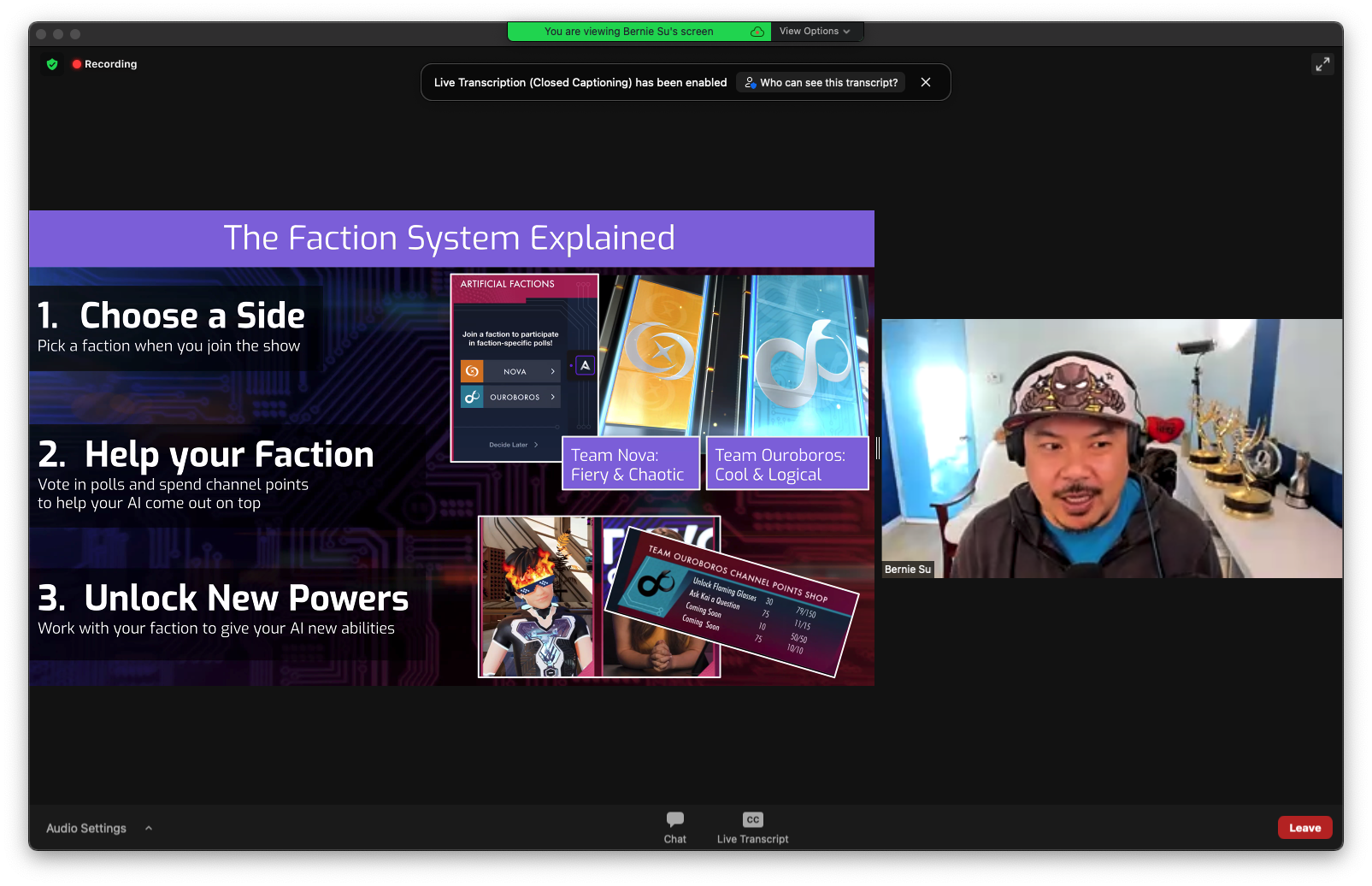Click the Bernie Su name label
This screenshot has width=1372, height=886.
(908, 570)
